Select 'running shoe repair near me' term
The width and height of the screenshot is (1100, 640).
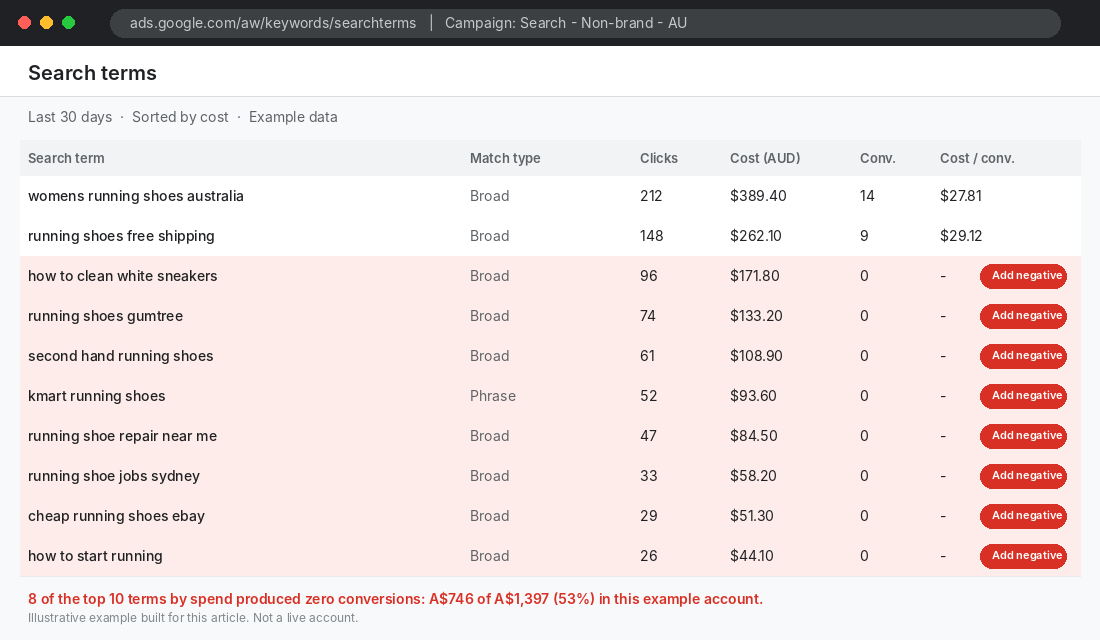click(123, 436)
